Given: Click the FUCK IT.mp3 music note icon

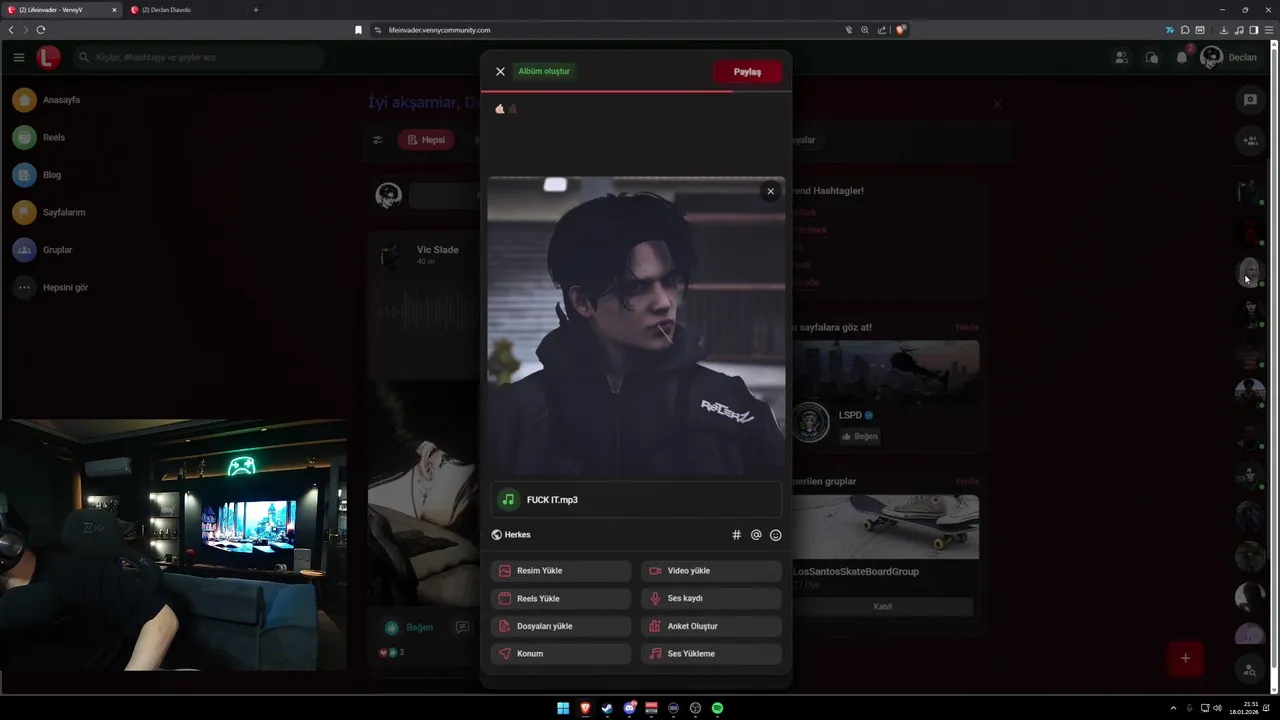Looking at the screenshot, I should tap(509, 499).
